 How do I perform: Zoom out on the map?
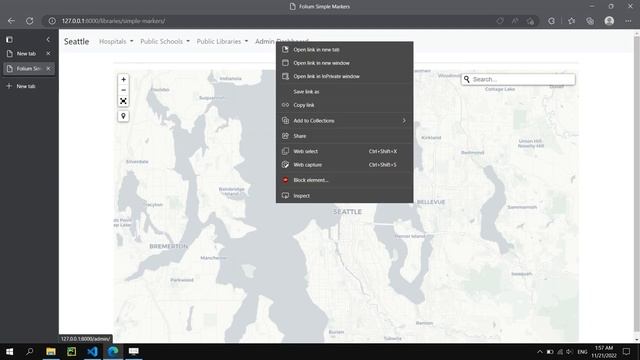pos(123,90)
